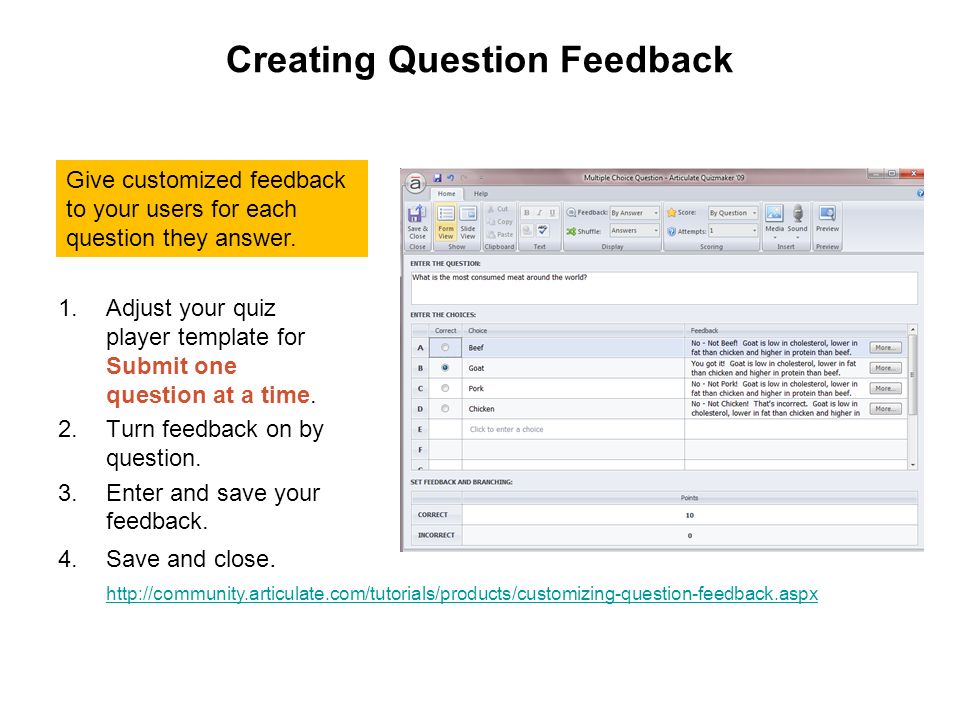
Task: Click the Correct column header
Action: 446,331
